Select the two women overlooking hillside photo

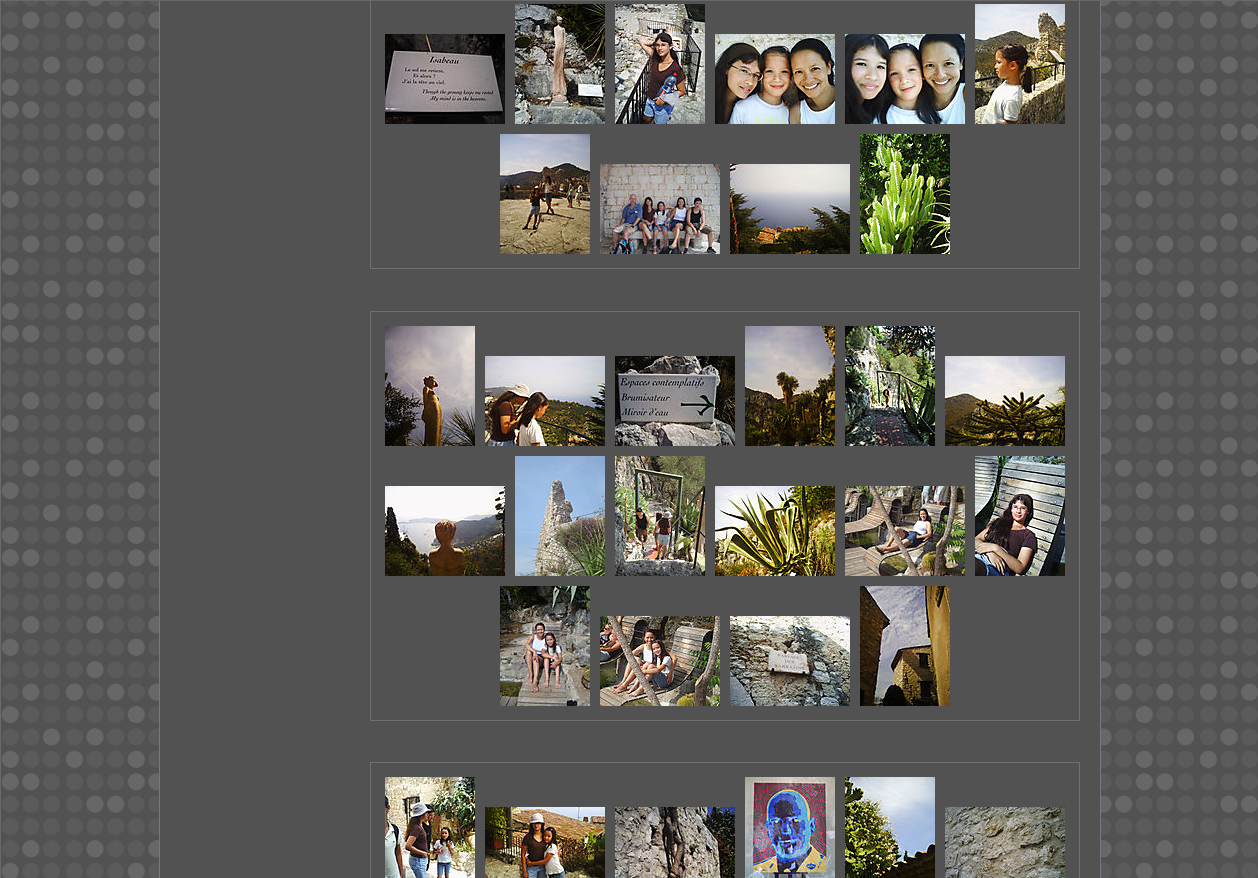544,401
